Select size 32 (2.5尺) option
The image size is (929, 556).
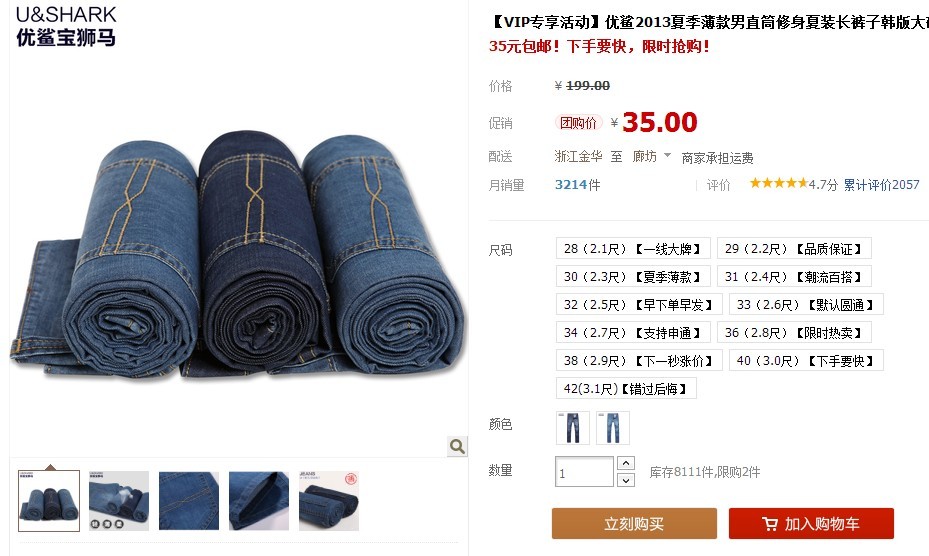pyautogui.click(x=639, y=304)
